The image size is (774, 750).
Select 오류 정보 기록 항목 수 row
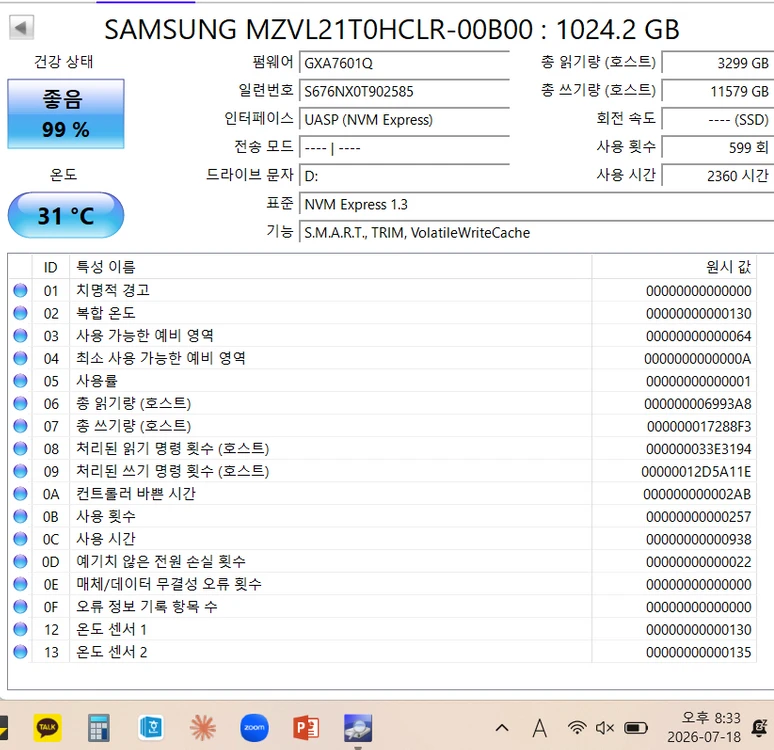[382, 607]
